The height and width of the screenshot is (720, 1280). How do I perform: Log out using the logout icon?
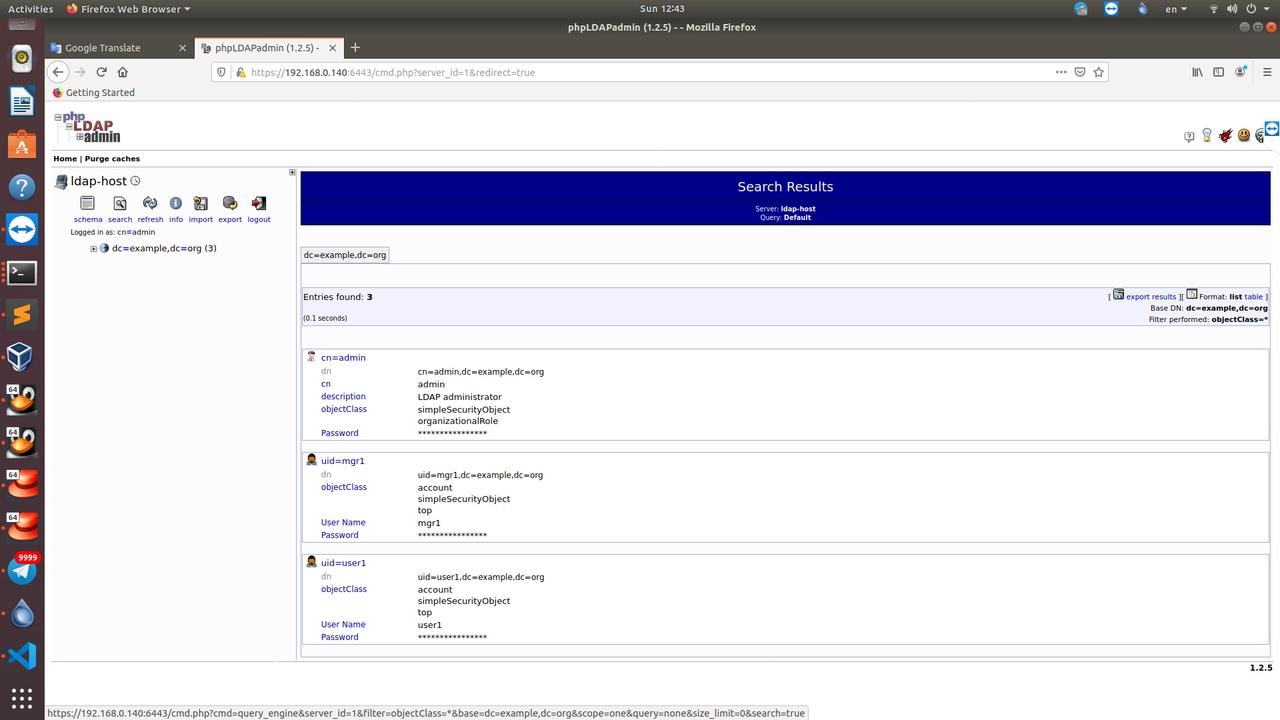[259, 204]
